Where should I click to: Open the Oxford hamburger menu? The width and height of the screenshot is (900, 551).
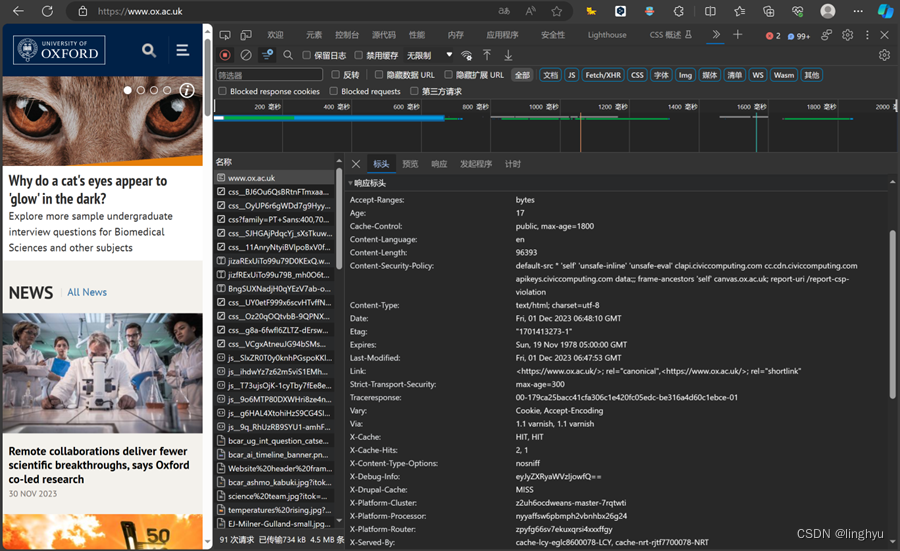[x=183, y=51]
